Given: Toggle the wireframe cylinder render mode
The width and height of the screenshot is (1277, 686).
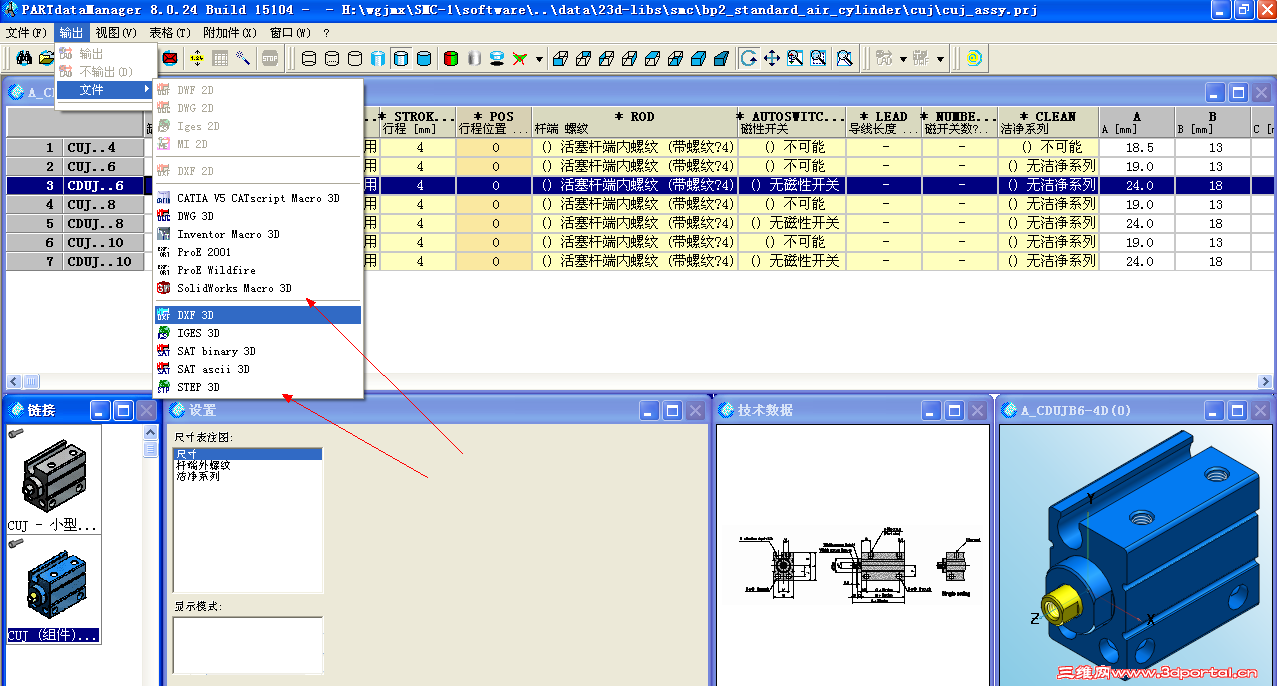Looking at the screenshot, I should tap(307, 58).
